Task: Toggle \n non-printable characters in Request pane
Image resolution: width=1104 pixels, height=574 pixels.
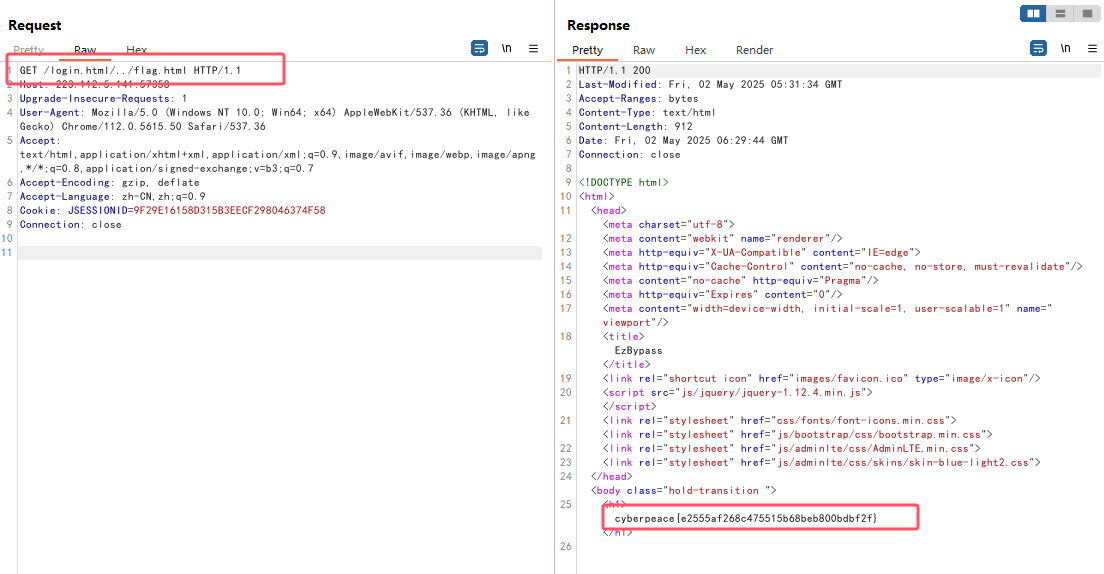Action: [506, 49]
